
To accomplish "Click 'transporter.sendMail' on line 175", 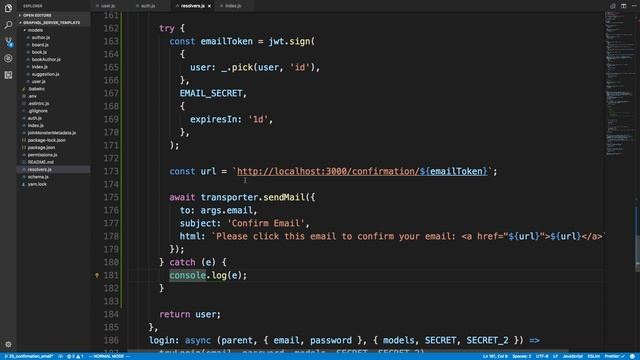I will tap(253, 198).
